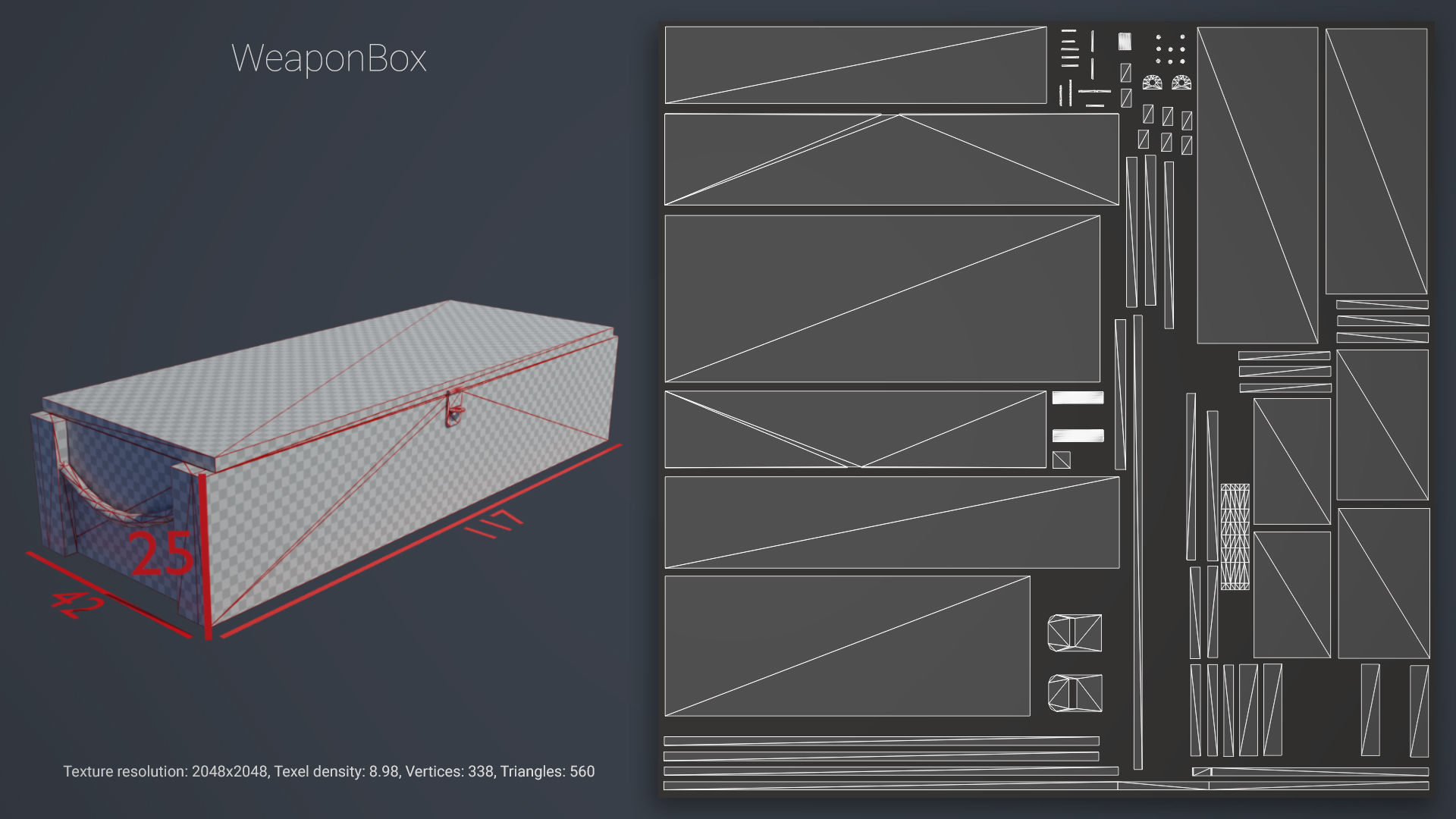The height and width of the screenshot is (819, 1456).
Task: Select the dotted bolt cluster in UV layout
Action: [x=1170, y=49]
